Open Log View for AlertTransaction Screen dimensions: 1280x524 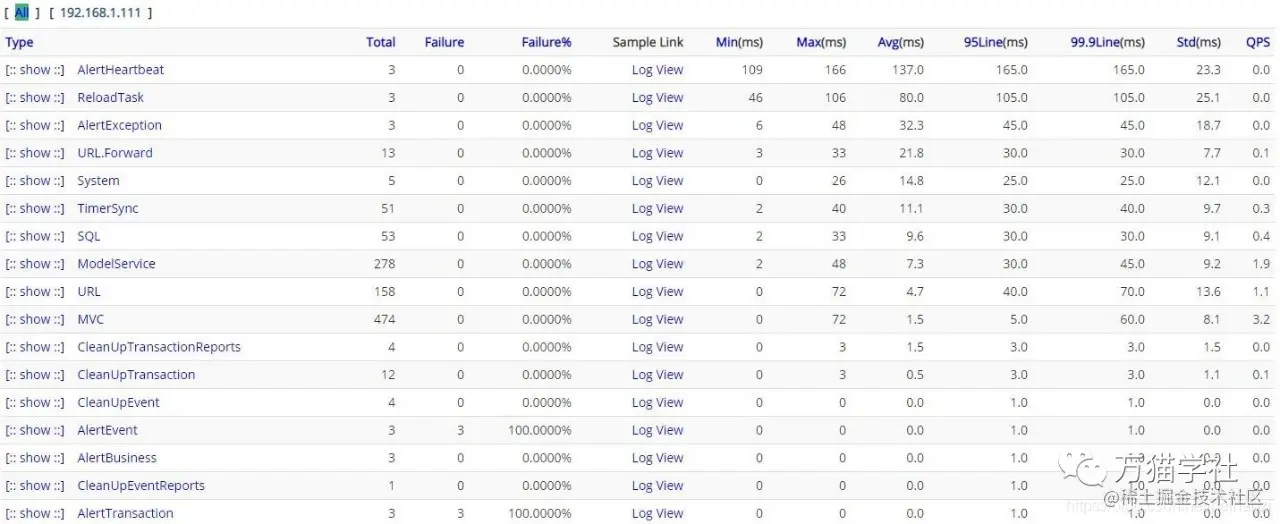pyautogui.click(x=657, y=513)
